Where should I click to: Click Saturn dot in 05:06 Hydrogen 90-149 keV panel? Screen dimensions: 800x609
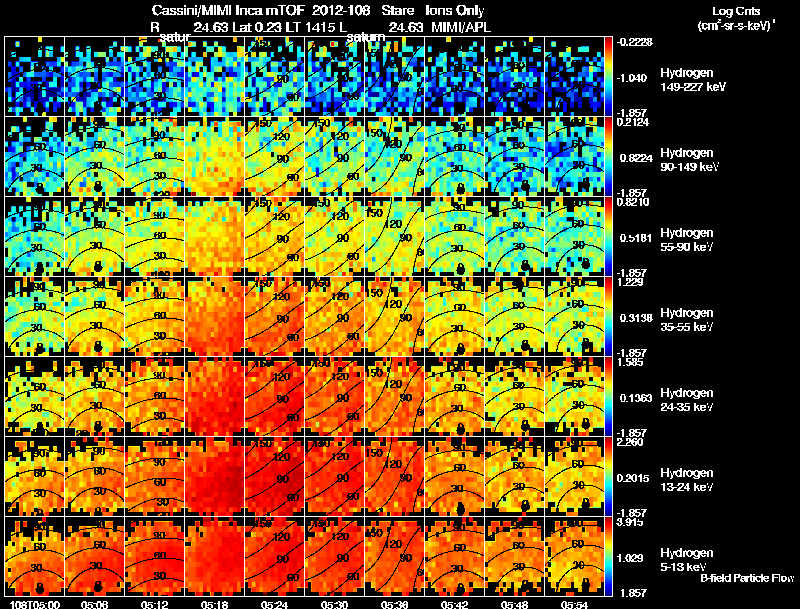pos(97,187)
